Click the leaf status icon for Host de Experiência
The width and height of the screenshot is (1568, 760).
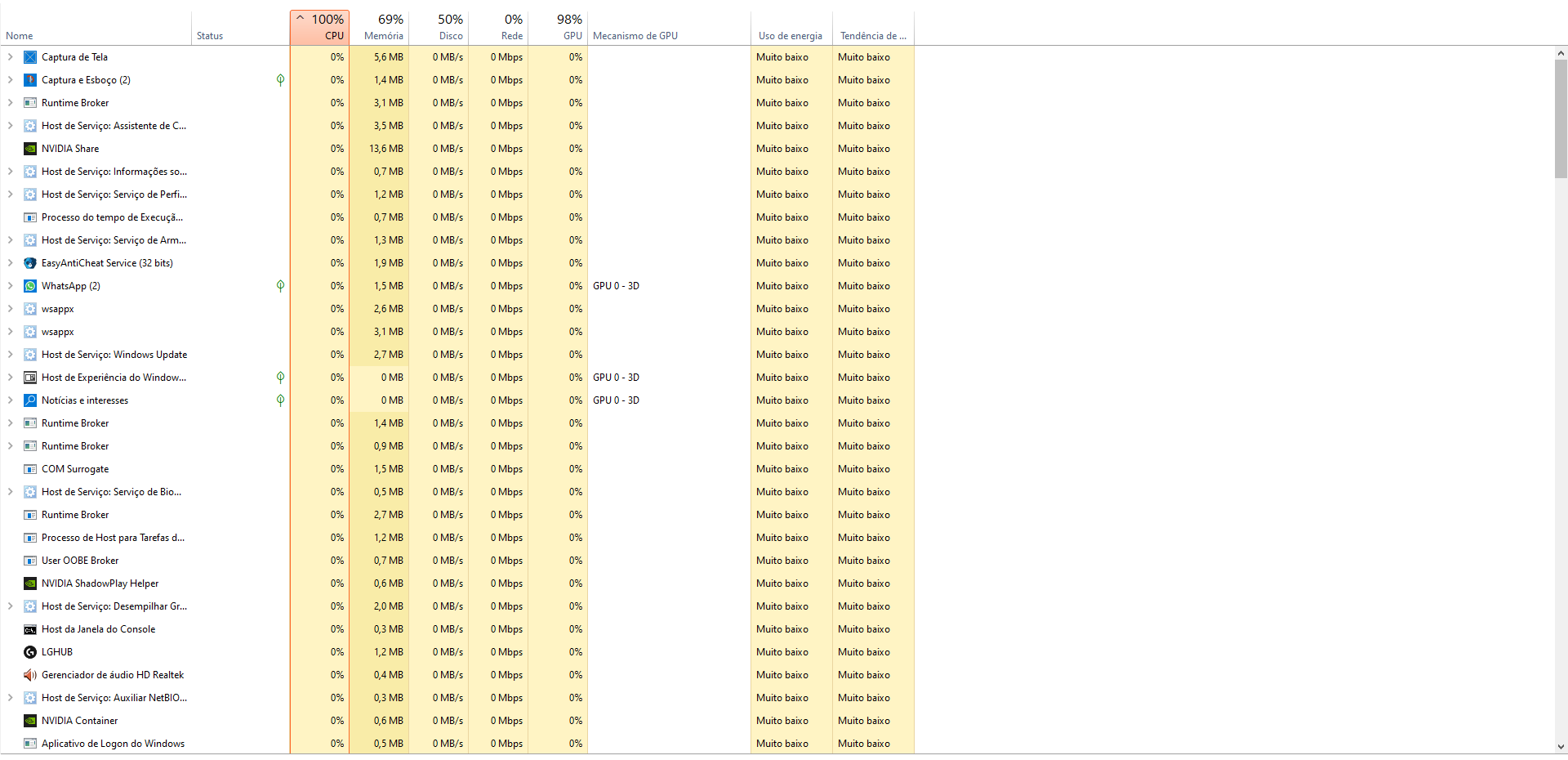pyautogui.click(x=280, y=378)
